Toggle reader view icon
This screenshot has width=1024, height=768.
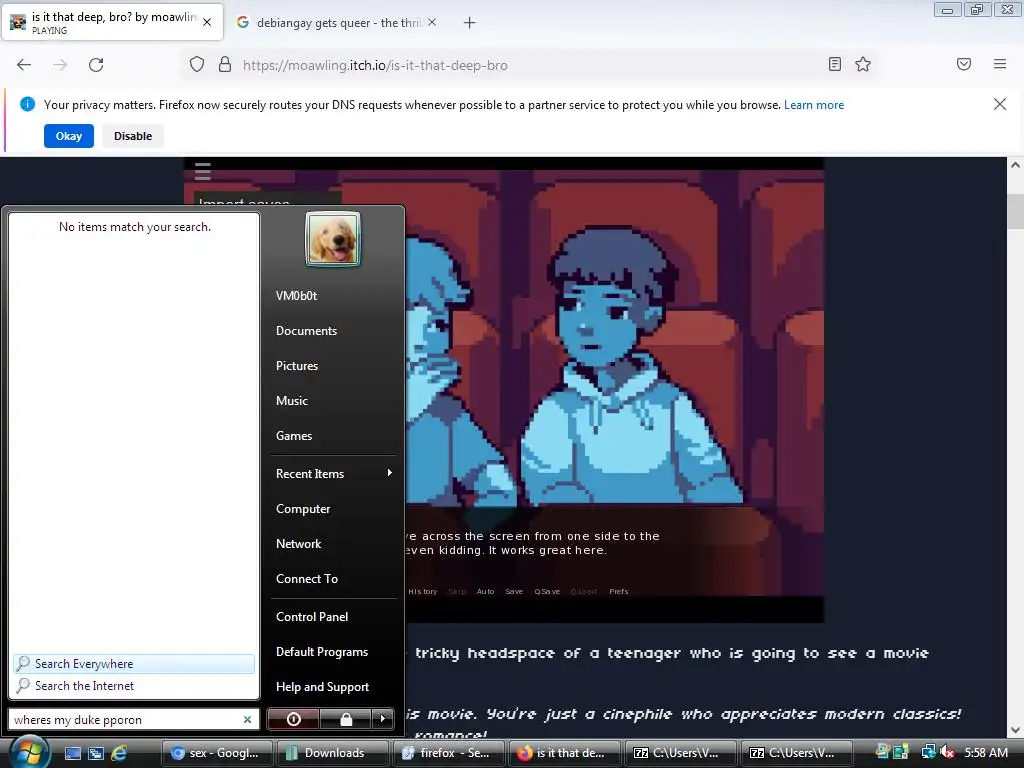[834, 64]
